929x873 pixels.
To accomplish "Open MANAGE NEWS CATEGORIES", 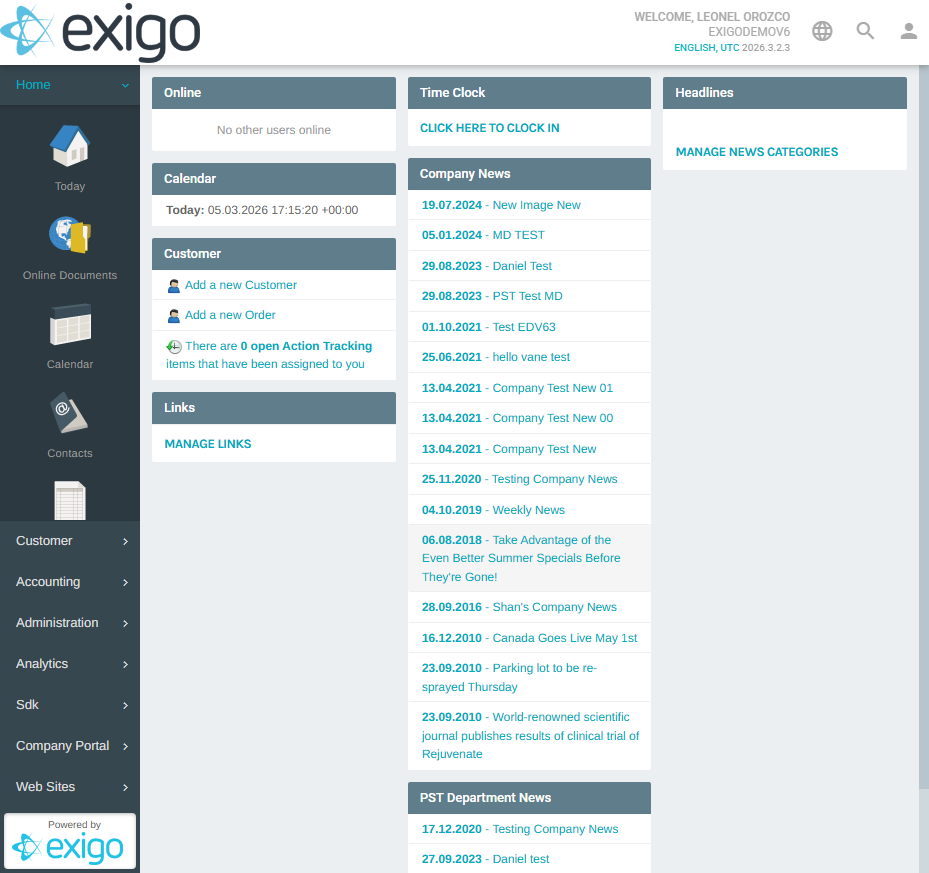I will pos(756,151).
